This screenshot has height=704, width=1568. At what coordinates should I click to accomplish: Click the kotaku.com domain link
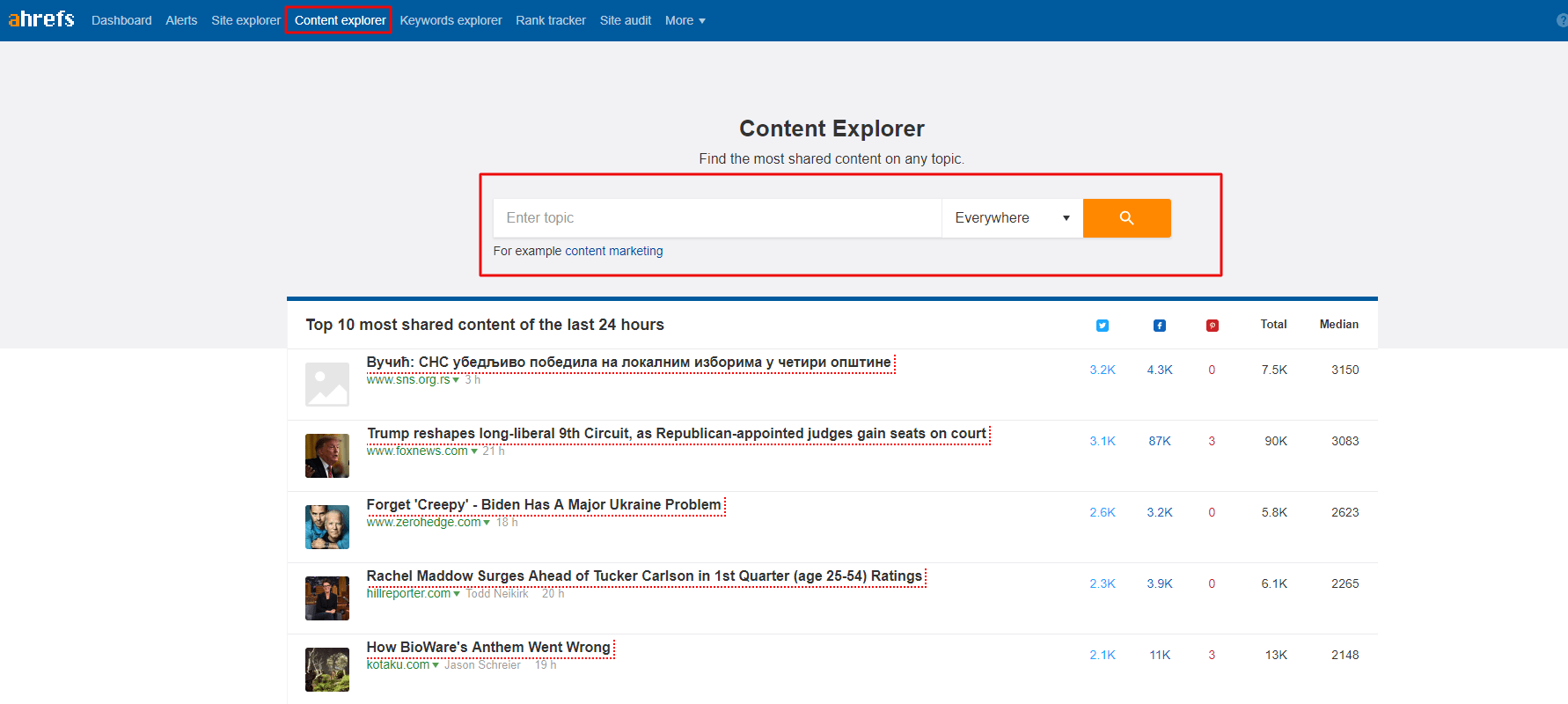398,665
